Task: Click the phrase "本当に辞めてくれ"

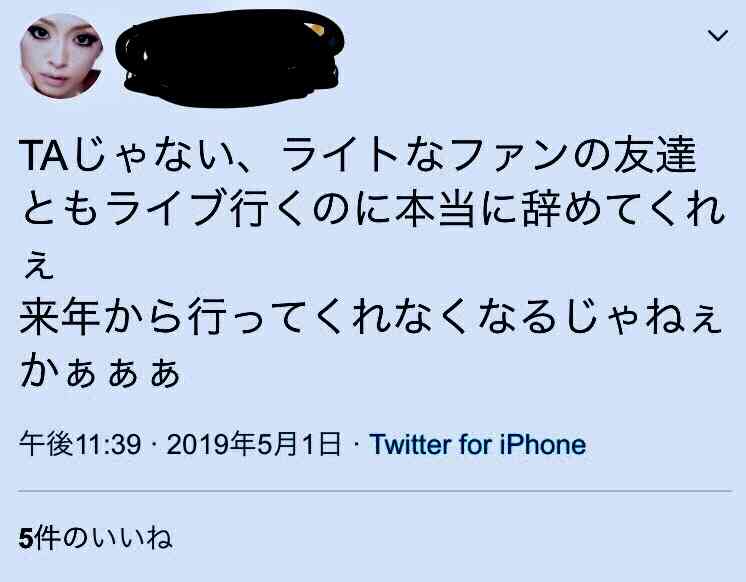Action: tap(560, 209)
